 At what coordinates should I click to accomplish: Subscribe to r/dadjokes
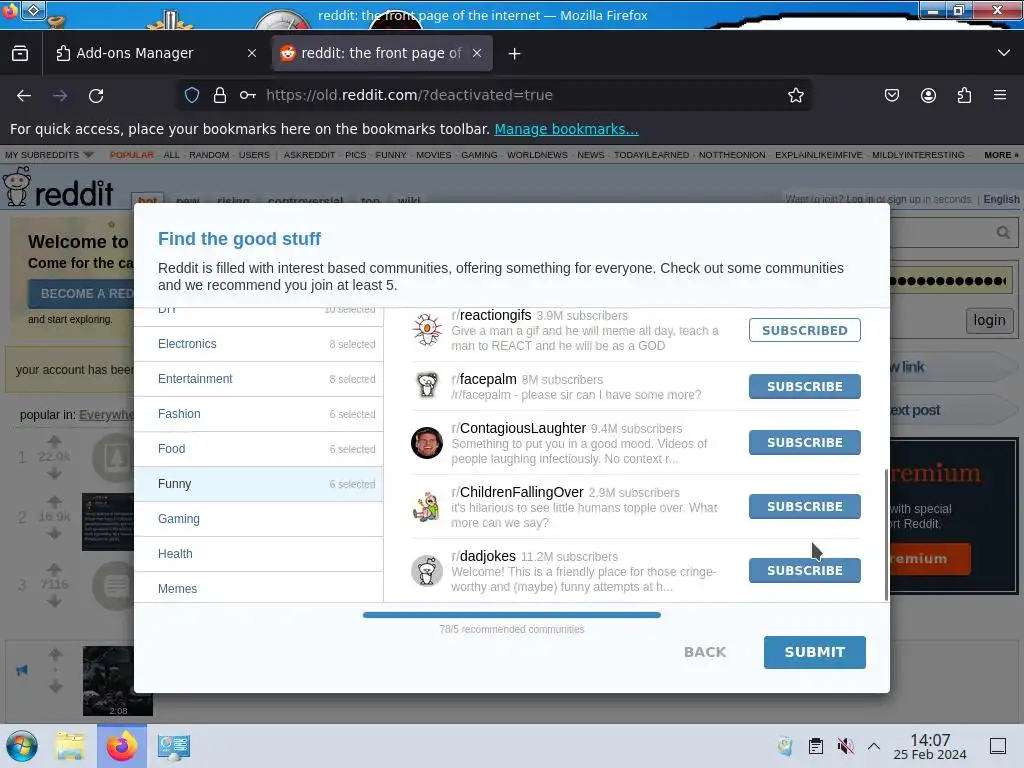(x=805, y=571)
